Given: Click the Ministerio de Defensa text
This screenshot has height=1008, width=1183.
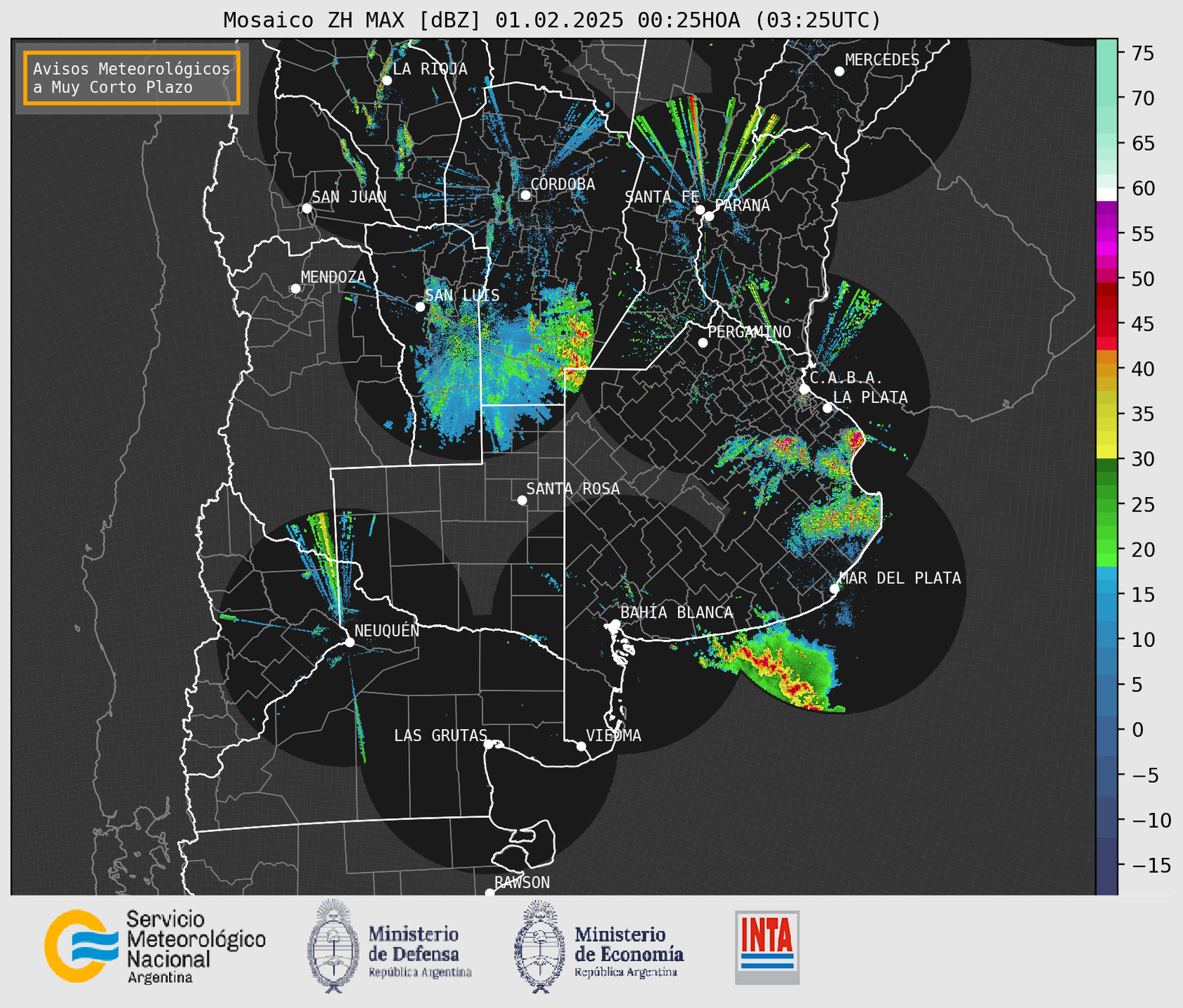Looking at the screenshot, I should click(x=420, y=951).
